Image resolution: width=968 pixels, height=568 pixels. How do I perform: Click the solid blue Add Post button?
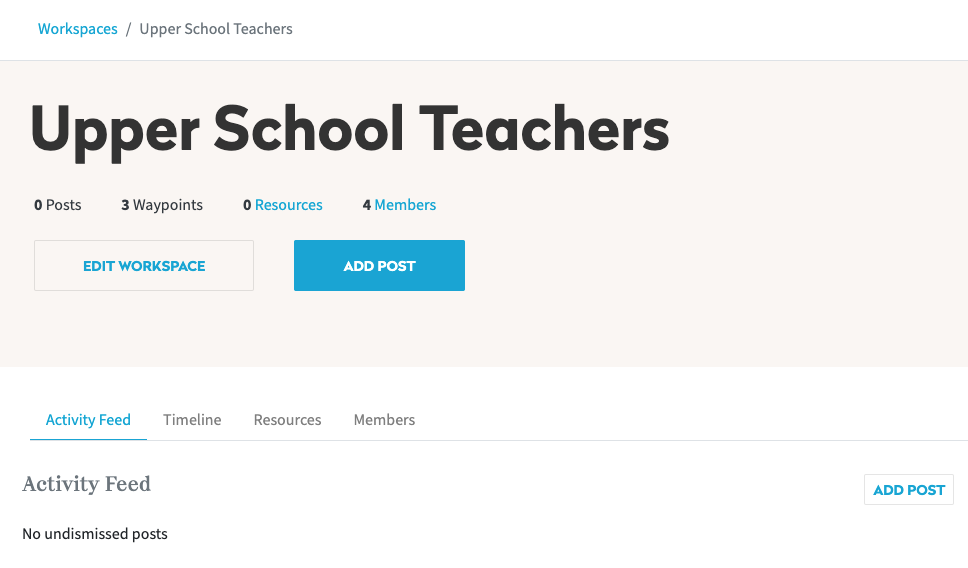[379, 265]
